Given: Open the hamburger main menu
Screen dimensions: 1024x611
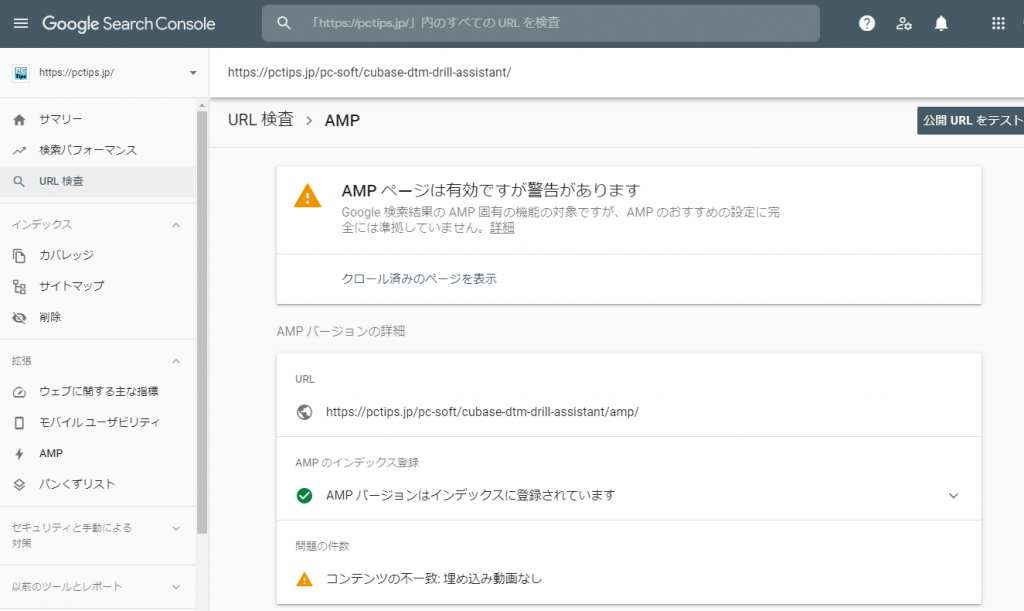Looking at the screenshot, I should pyautogui.click(x=21, y=24).
